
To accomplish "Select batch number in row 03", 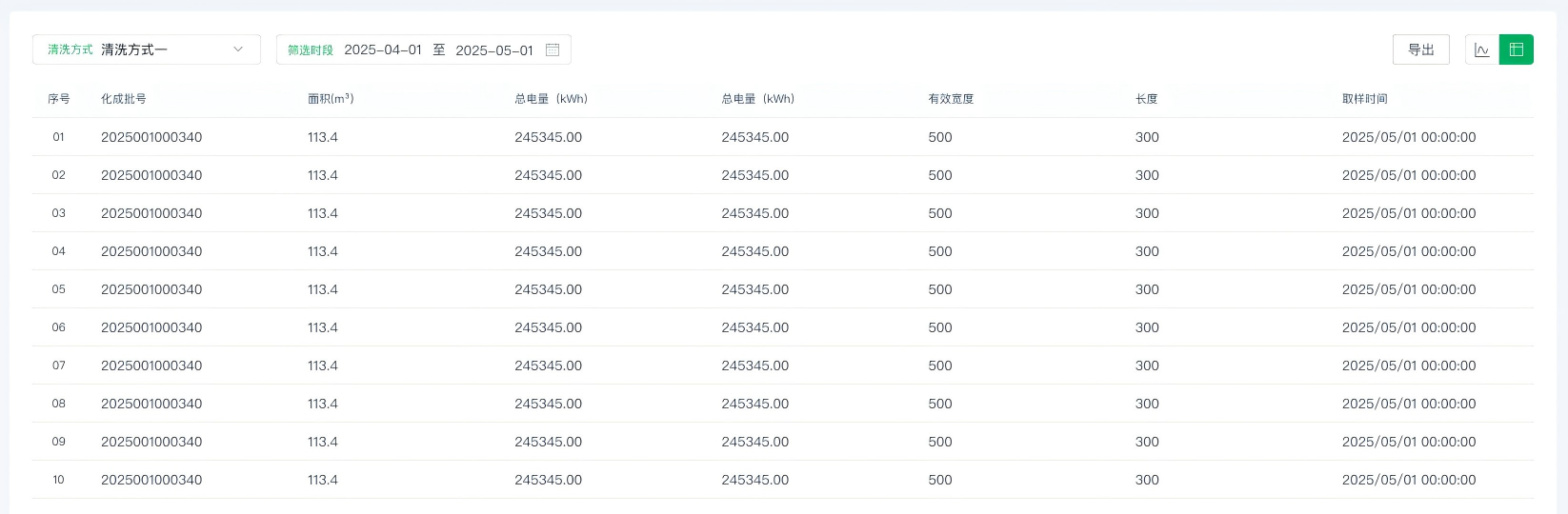I will point(151,213).
